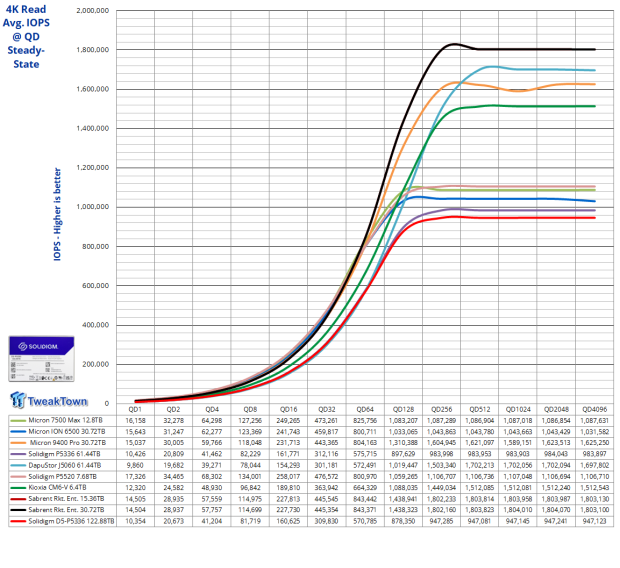Viewport: 620px width, 568px height.
Task: Click table cell '1,087,631' in the QD4096 column
Action: tap(594, 420)
